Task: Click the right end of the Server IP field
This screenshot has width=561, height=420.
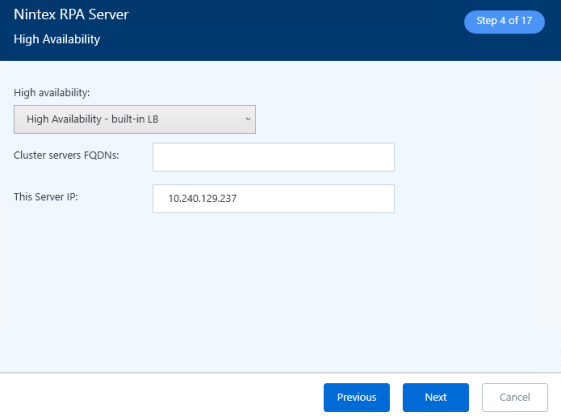Action: pos(372,199)
